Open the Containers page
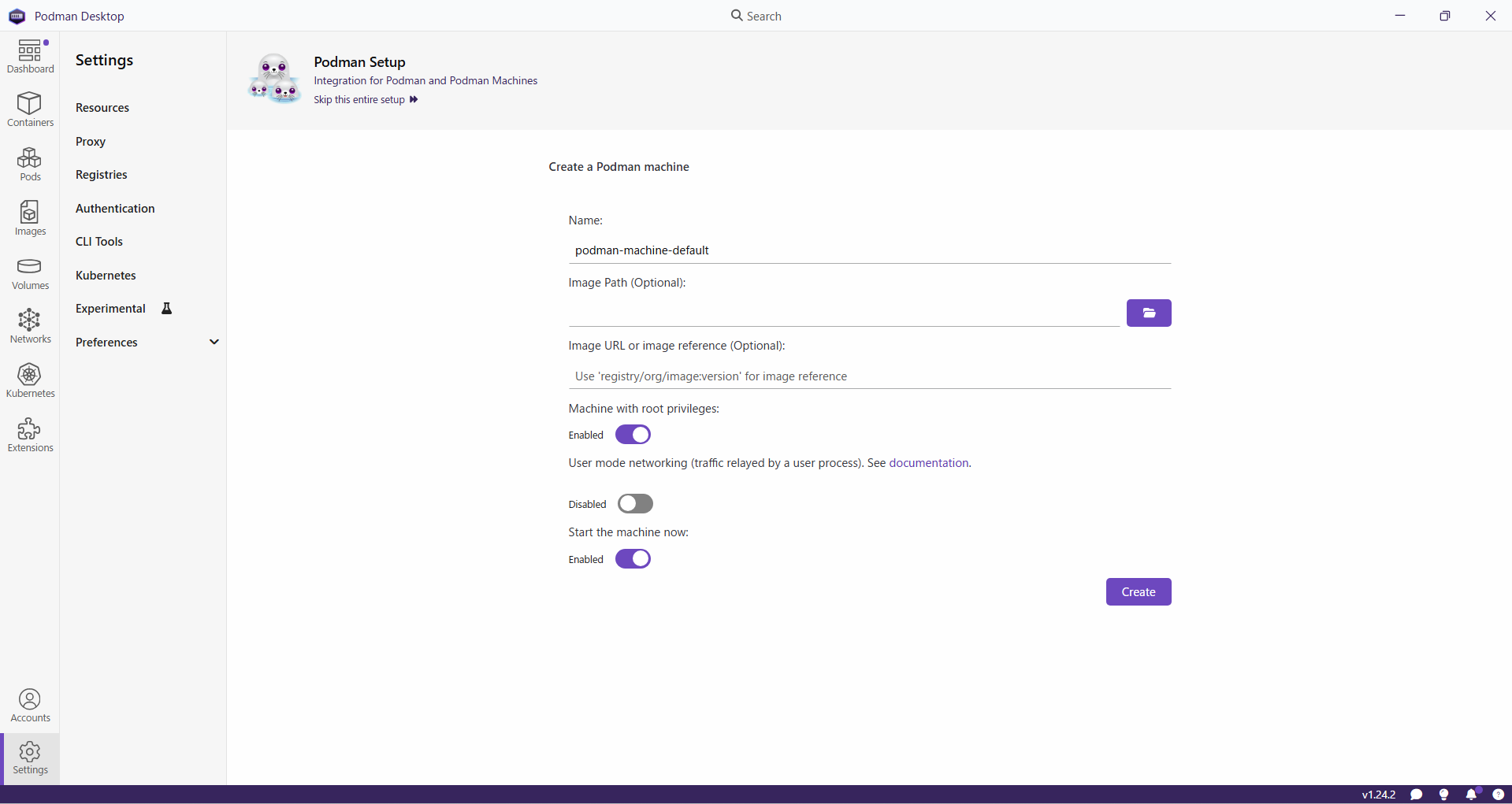 point(30,109)
